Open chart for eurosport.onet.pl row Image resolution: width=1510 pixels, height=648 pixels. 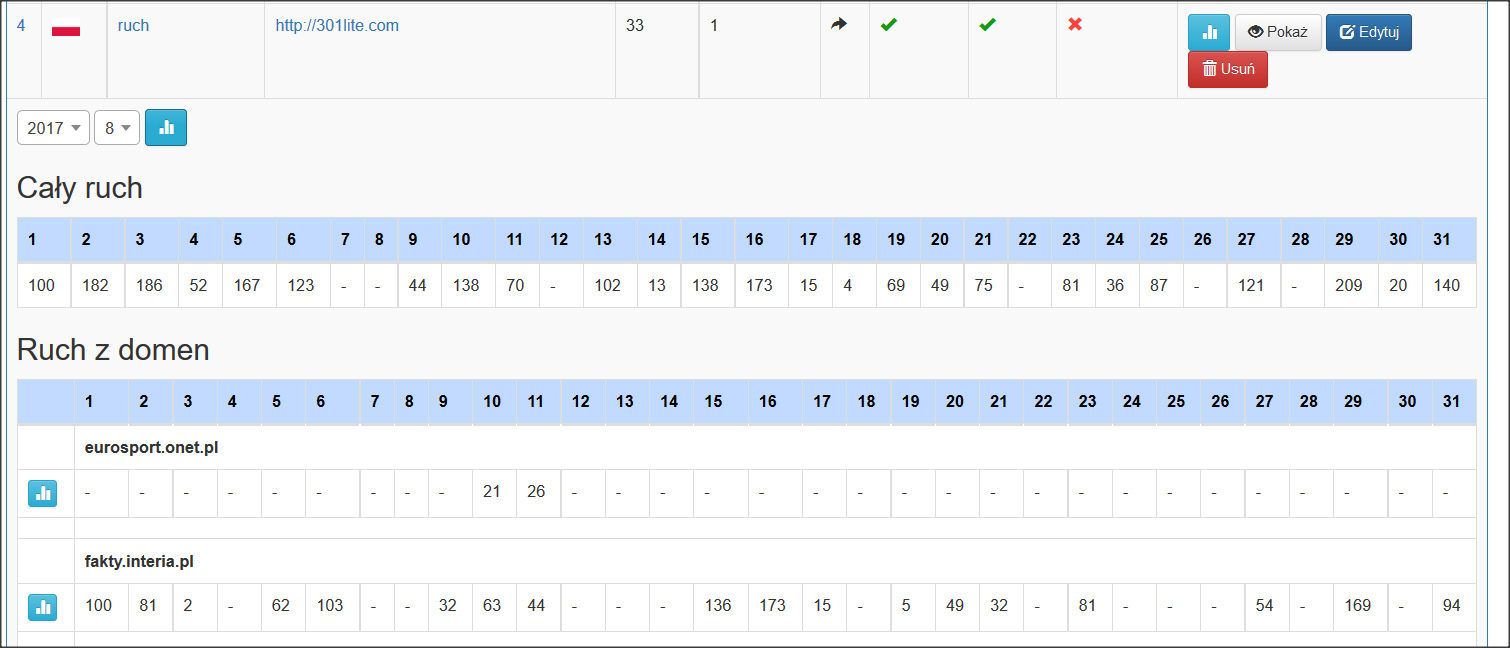[x=42, y=493]
